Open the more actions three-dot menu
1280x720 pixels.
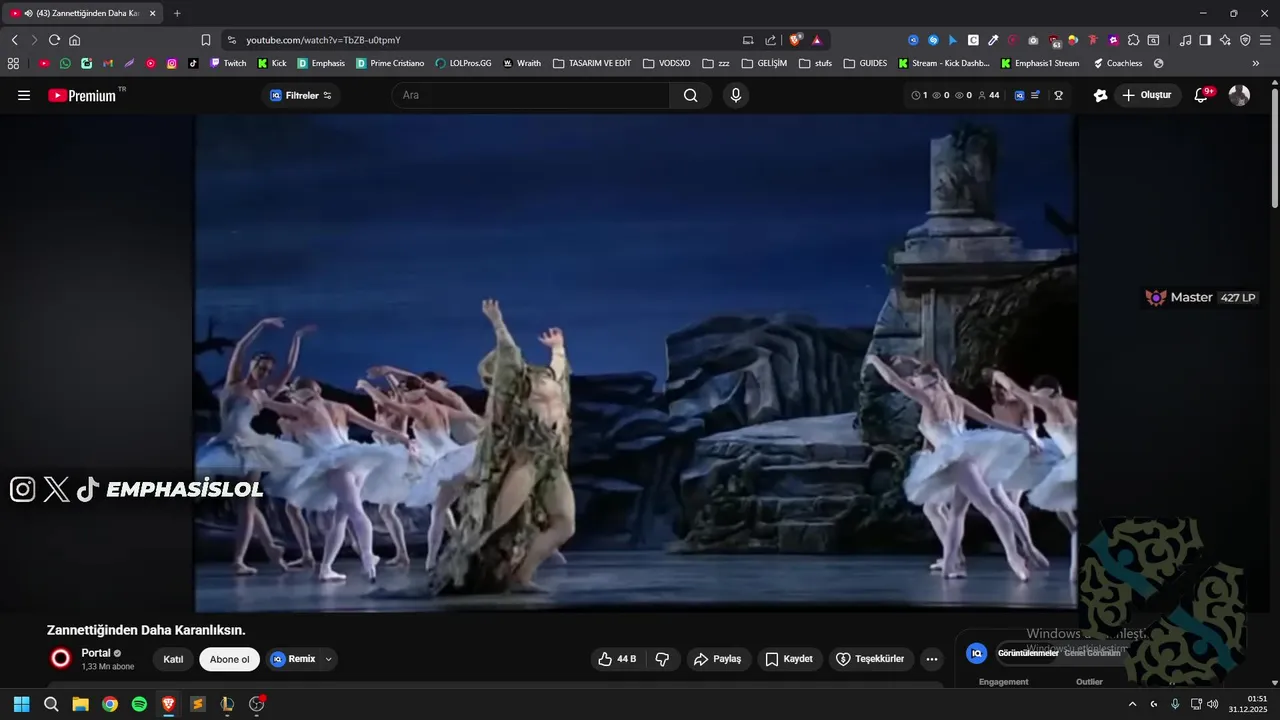point(932,659)
